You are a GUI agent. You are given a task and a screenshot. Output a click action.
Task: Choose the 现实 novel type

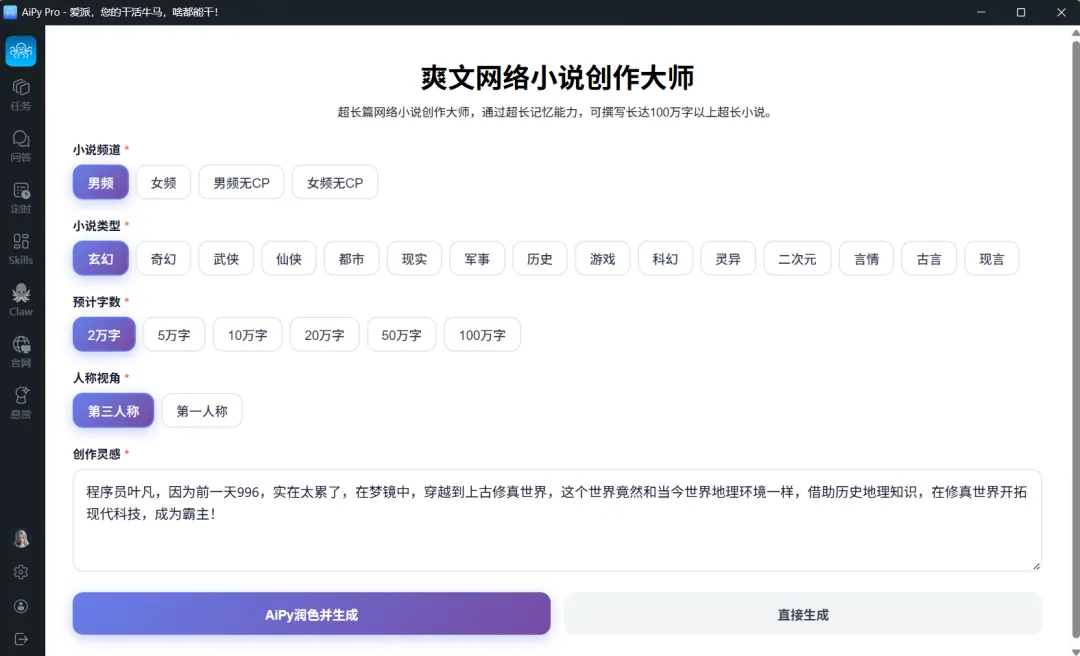414,259
